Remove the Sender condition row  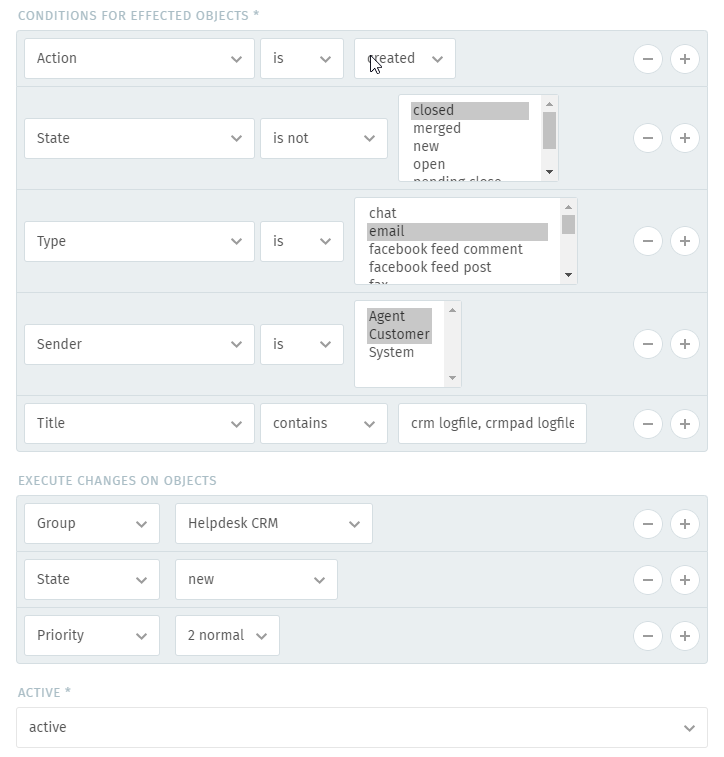pyautogui.click(x=648, y=344)
